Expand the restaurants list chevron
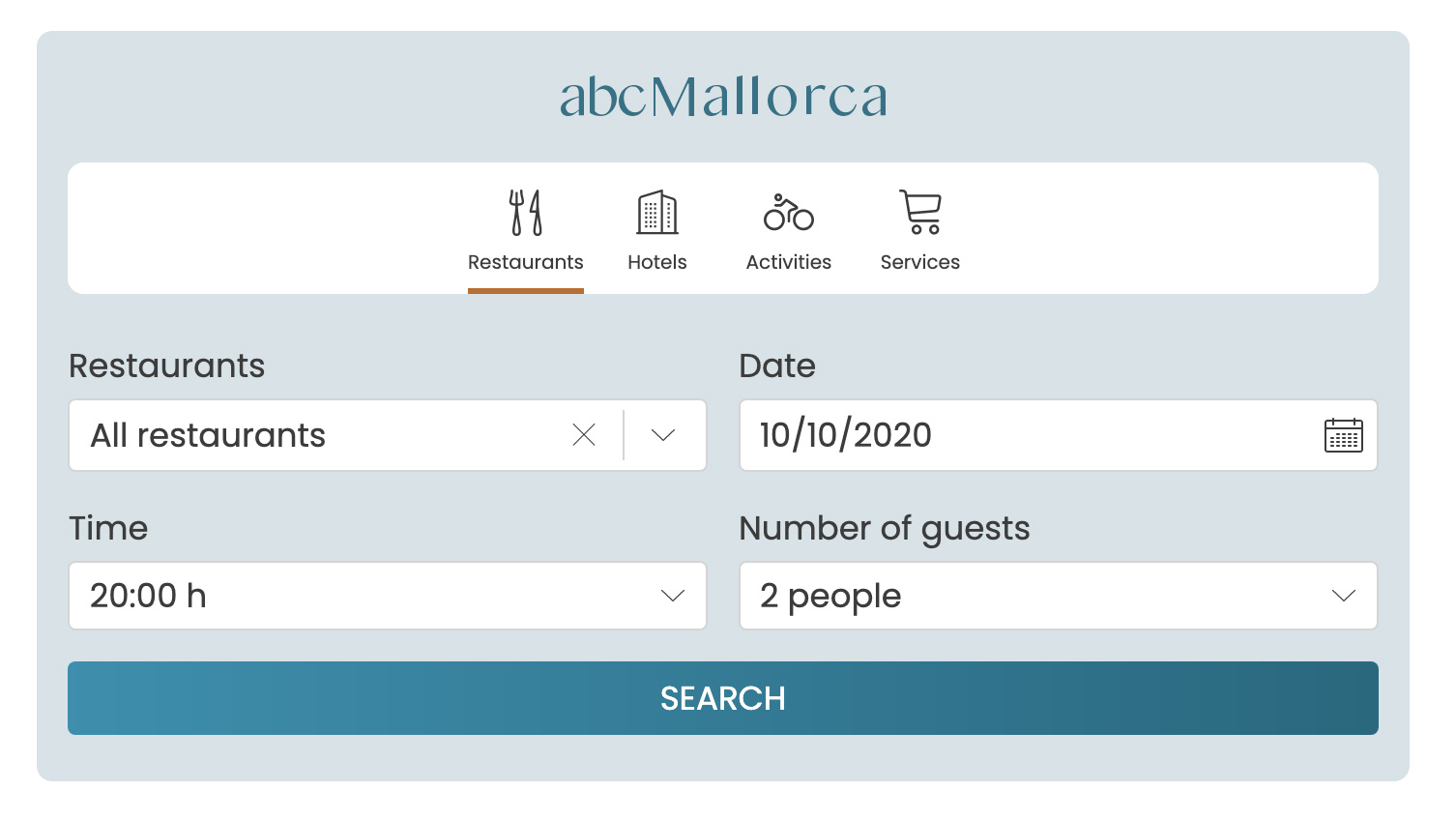This screenshot has height=820, width=1456. pos(663,435)
